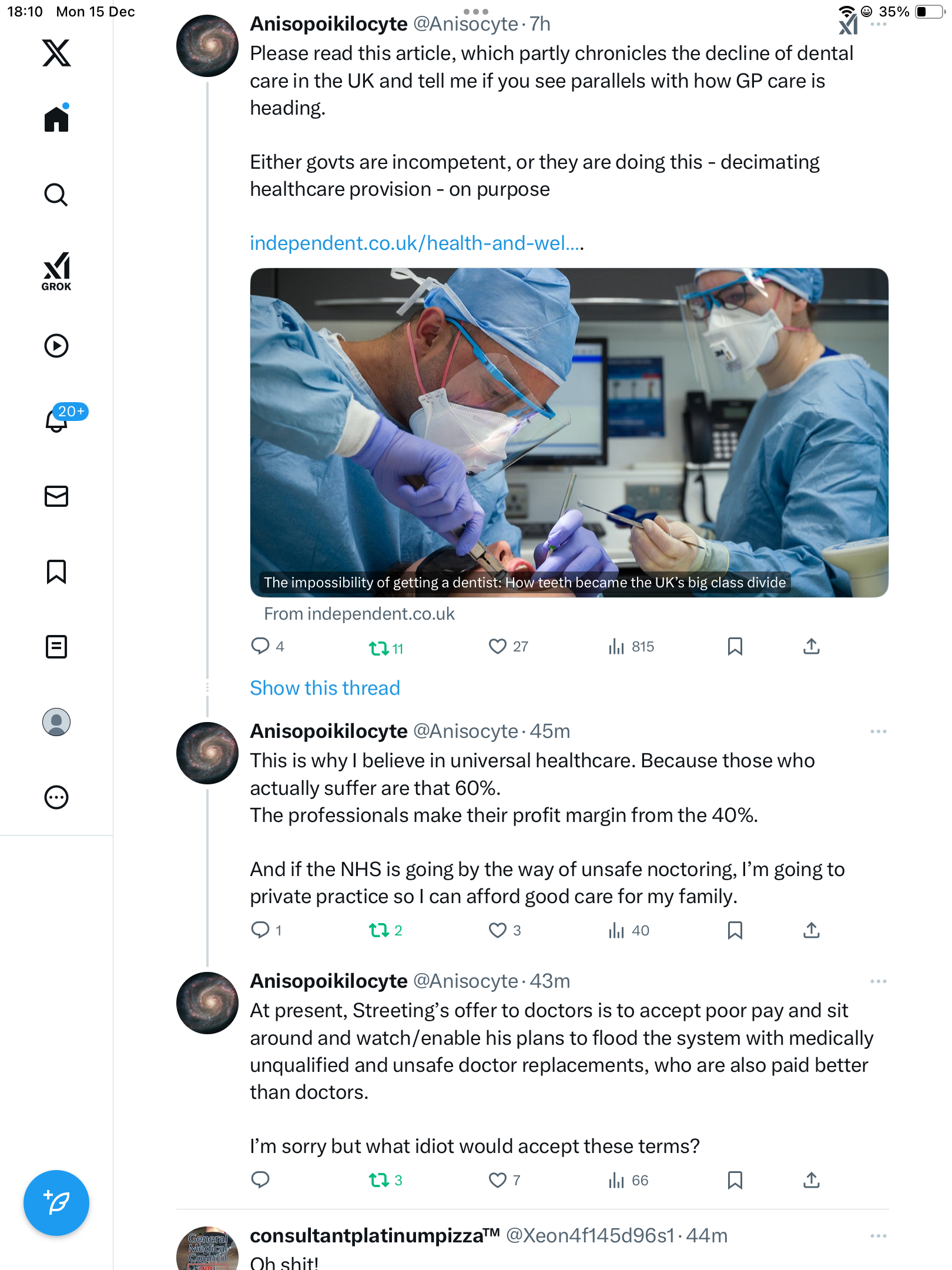
Task: Bookmark the universal healthcare post
Action: (735, 930)
